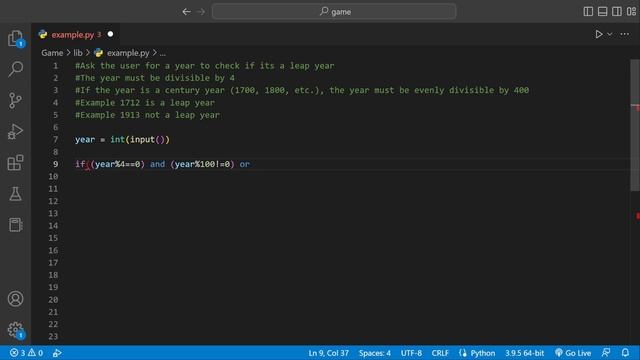Click example.py in the breadcrumb
This screenshot has width=640, height=360.
coord(128,53)
